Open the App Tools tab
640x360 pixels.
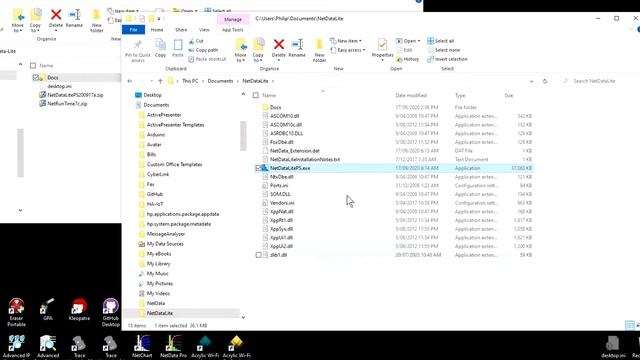(x=233, y=30)
